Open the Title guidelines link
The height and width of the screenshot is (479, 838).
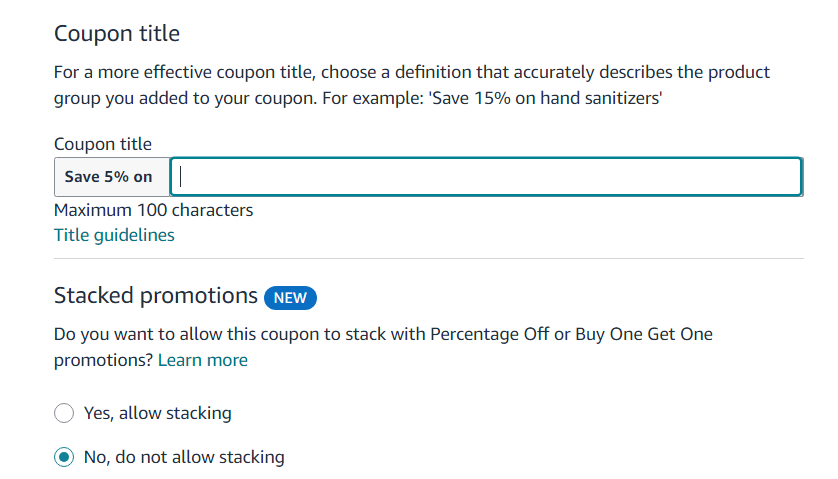[114, 235]
